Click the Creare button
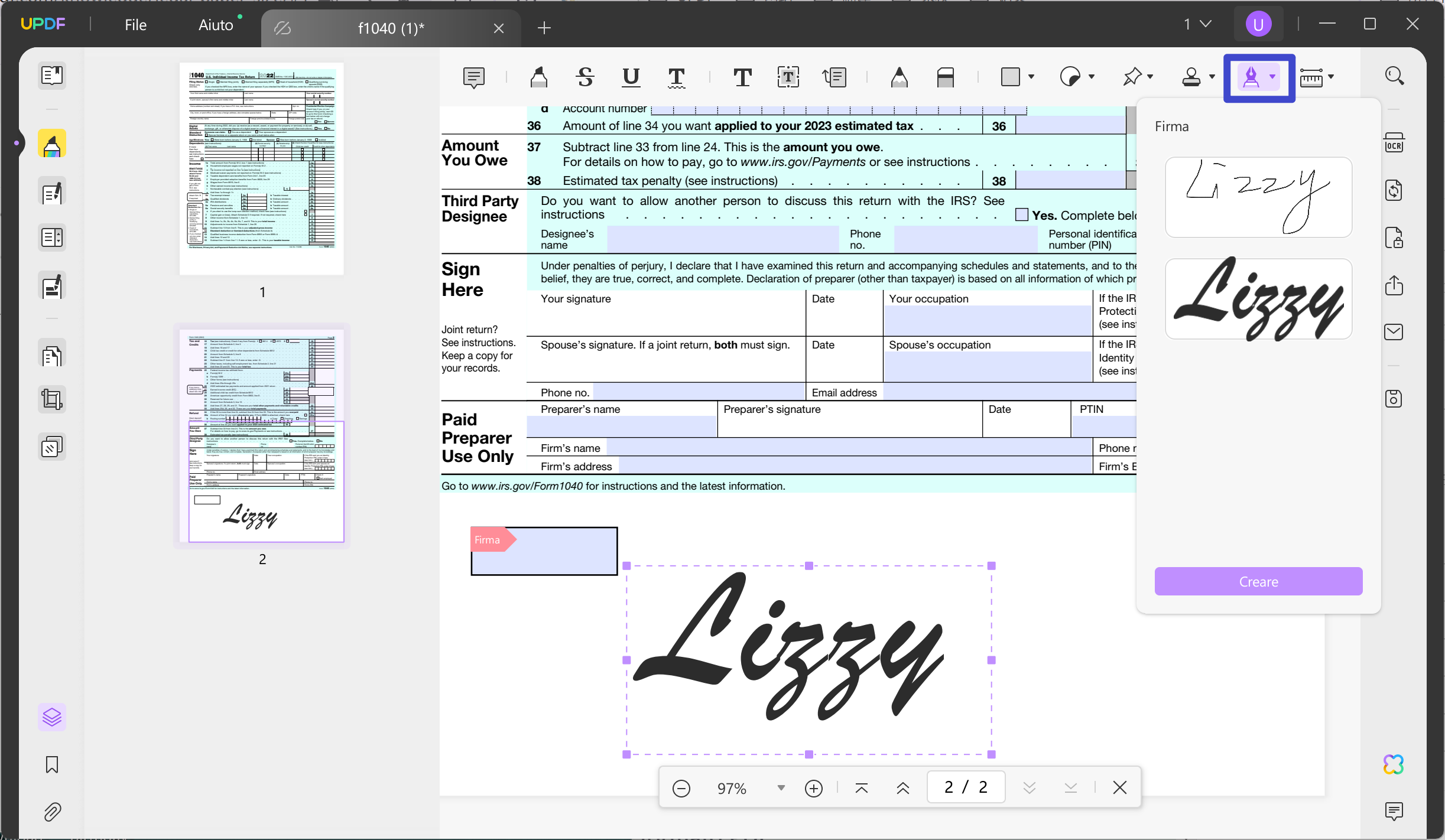Viewport: 1445px width, 840px height. (x=1258, y=581)
